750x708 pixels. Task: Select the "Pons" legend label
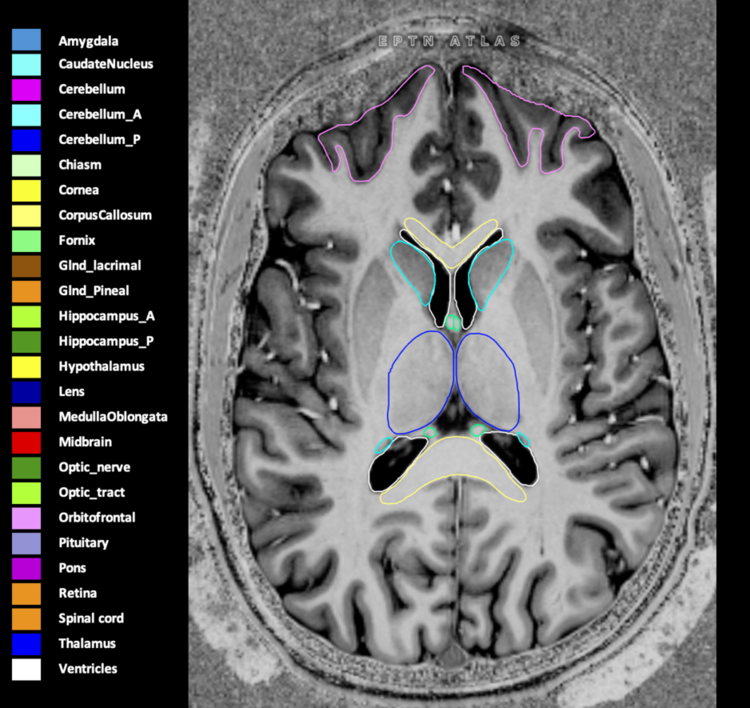[72, 568]
